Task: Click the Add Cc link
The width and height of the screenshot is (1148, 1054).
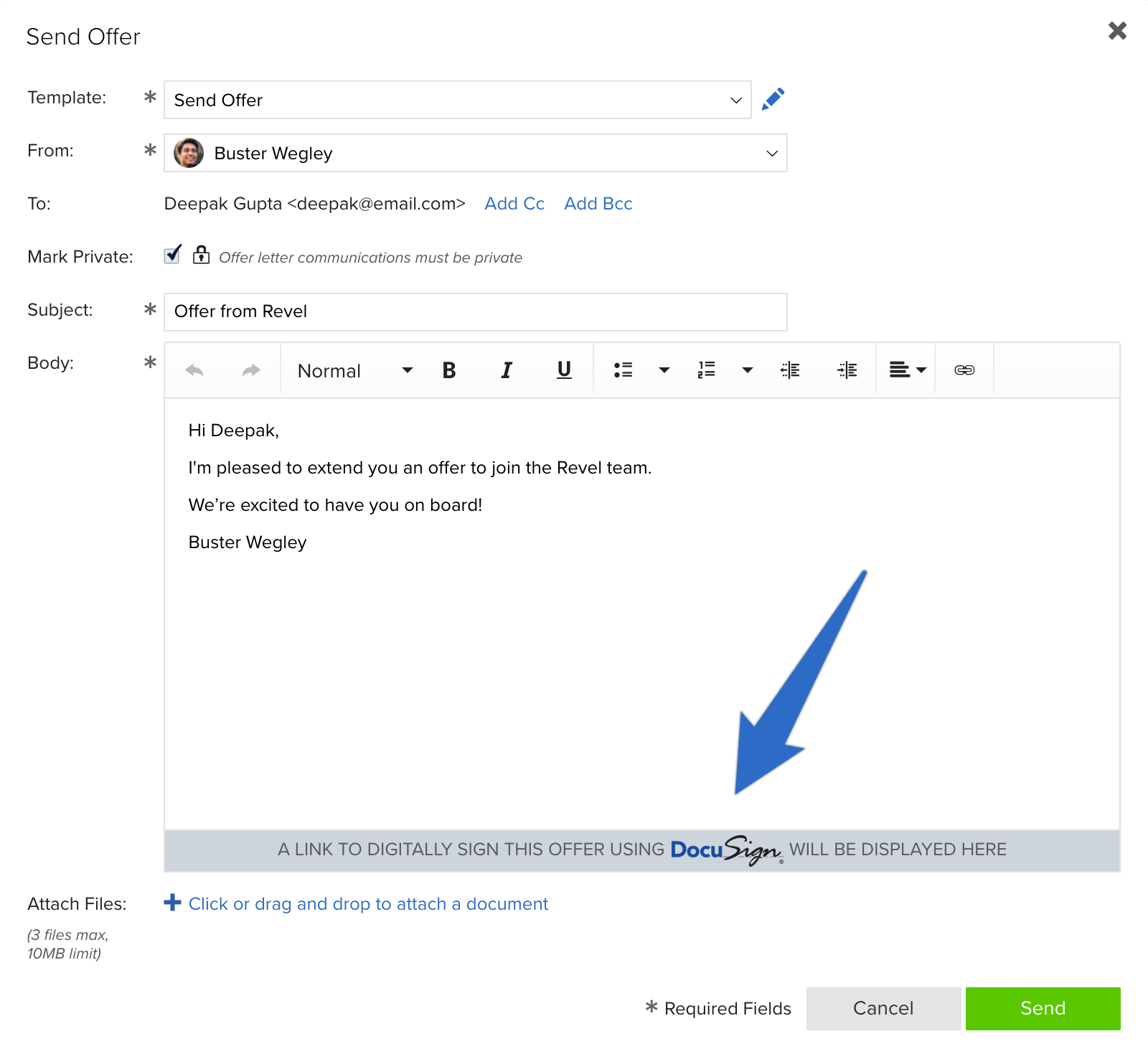Action: (x=514, y=204)
